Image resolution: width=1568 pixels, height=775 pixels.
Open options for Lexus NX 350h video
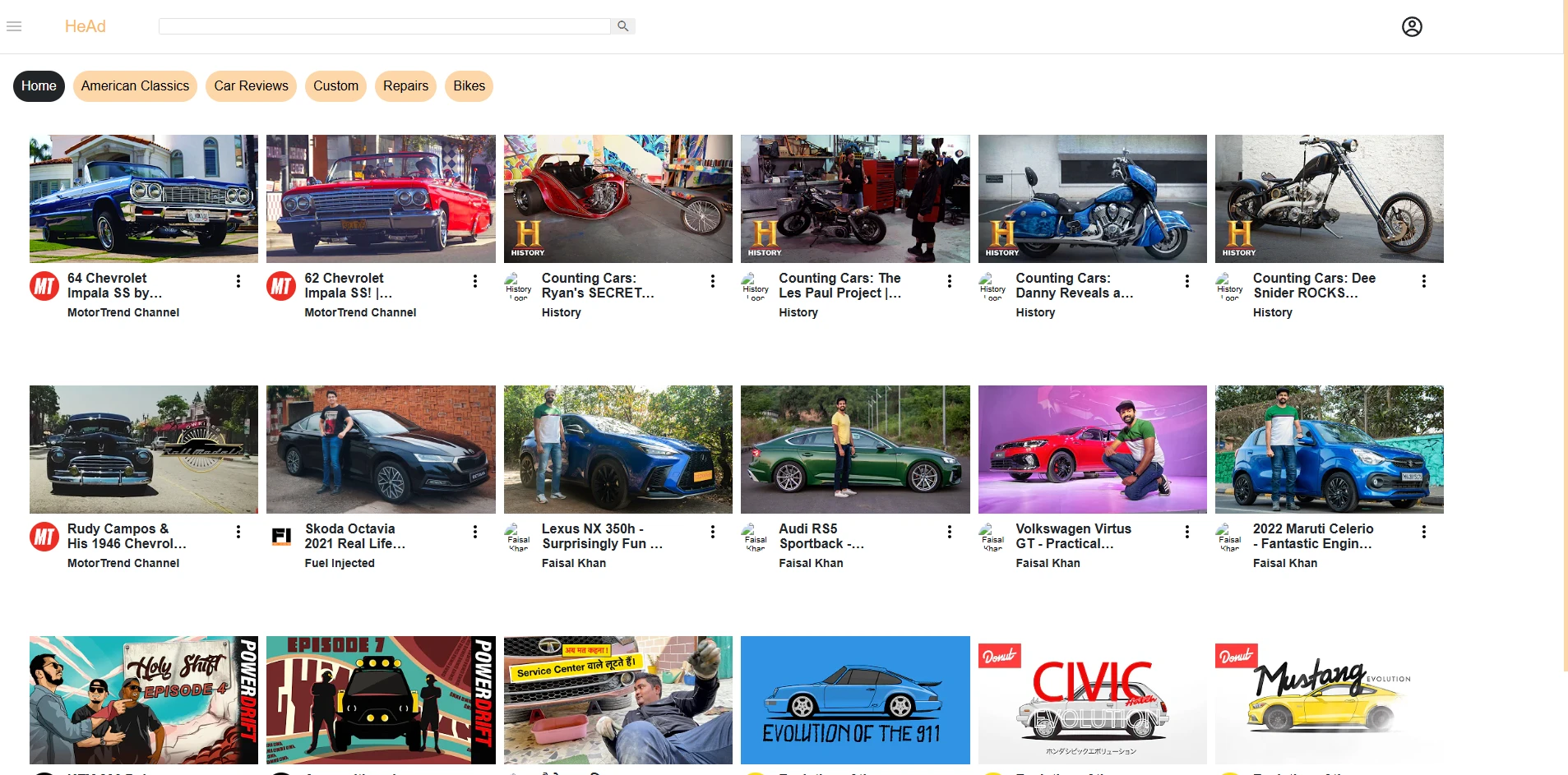coord(713,532)
